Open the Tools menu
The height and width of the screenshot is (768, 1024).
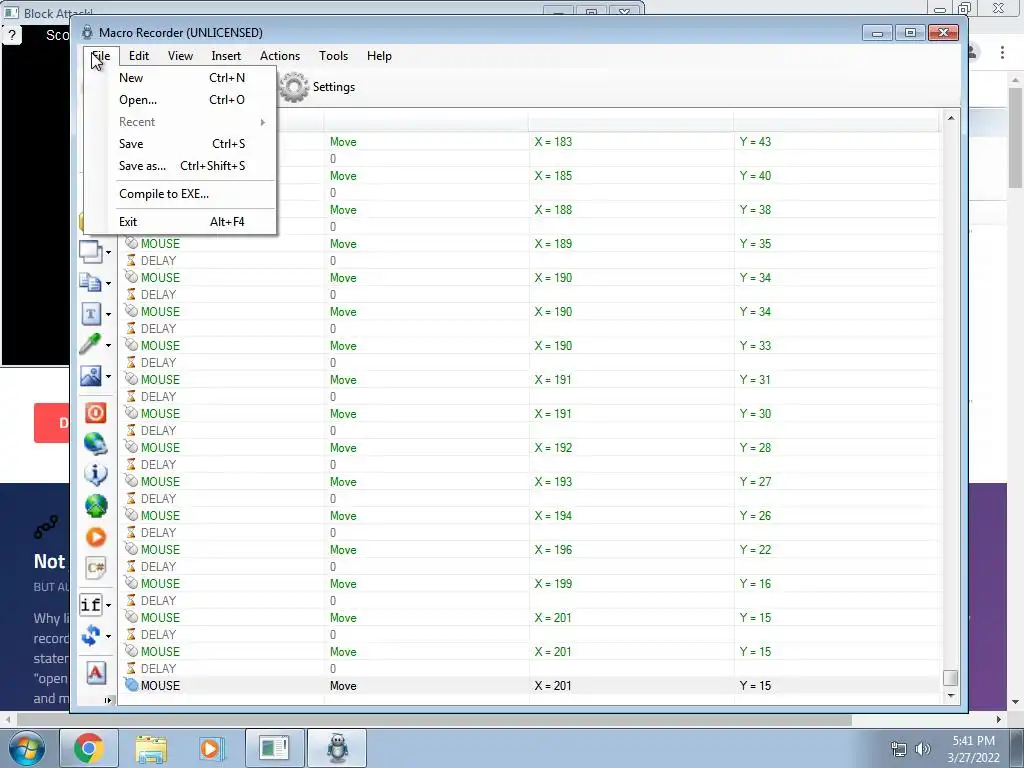point(333,56)
